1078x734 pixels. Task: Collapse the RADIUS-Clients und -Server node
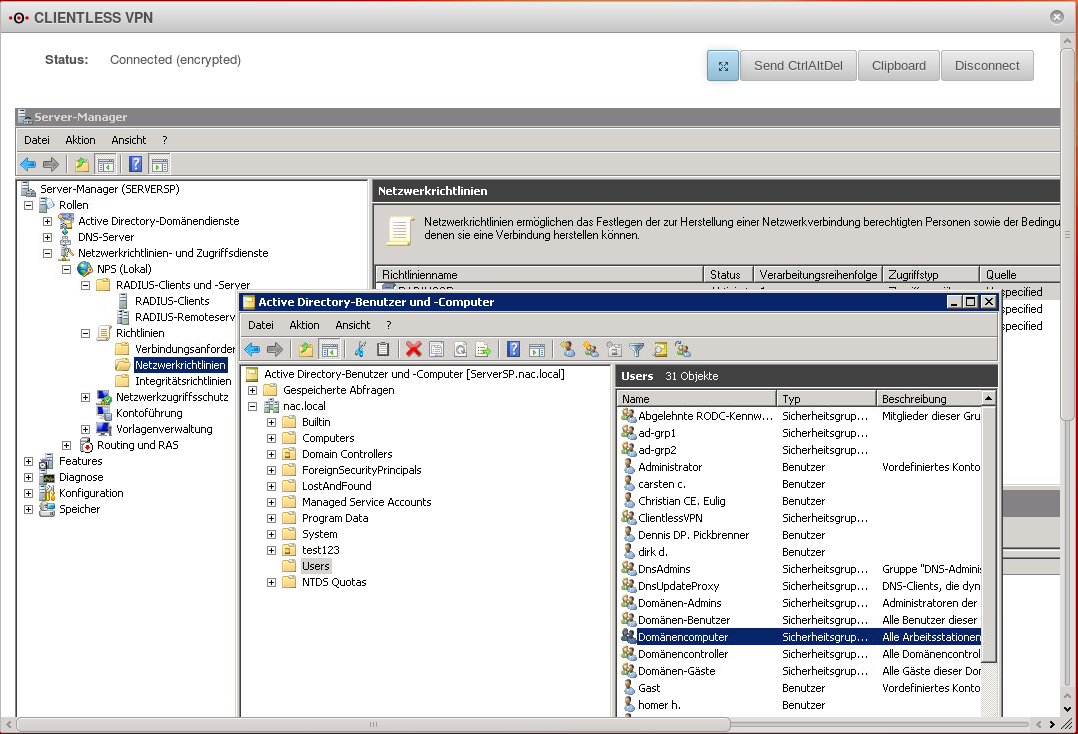tap(85, 285)
